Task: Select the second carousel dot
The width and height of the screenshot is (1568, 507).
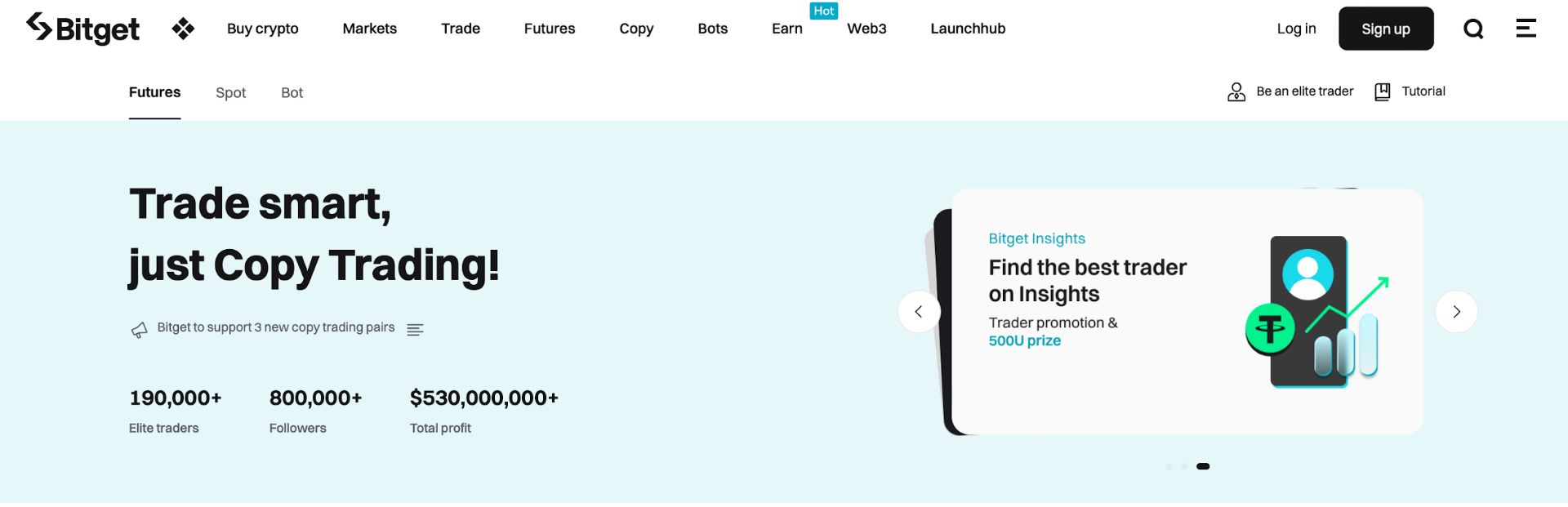Action: click(x=1184, y=466)
